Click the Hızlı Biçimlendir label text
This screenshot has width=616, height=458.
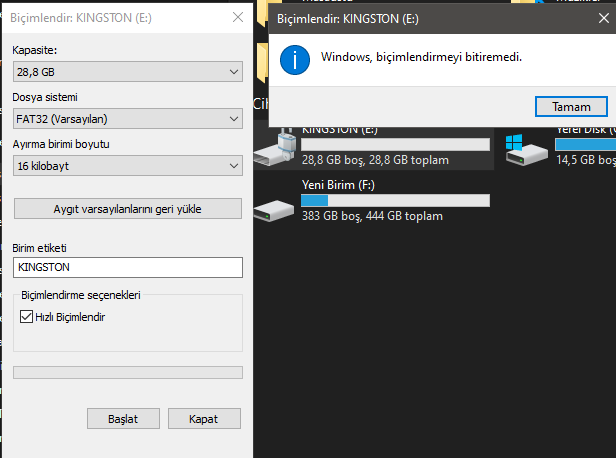point(70,317)
